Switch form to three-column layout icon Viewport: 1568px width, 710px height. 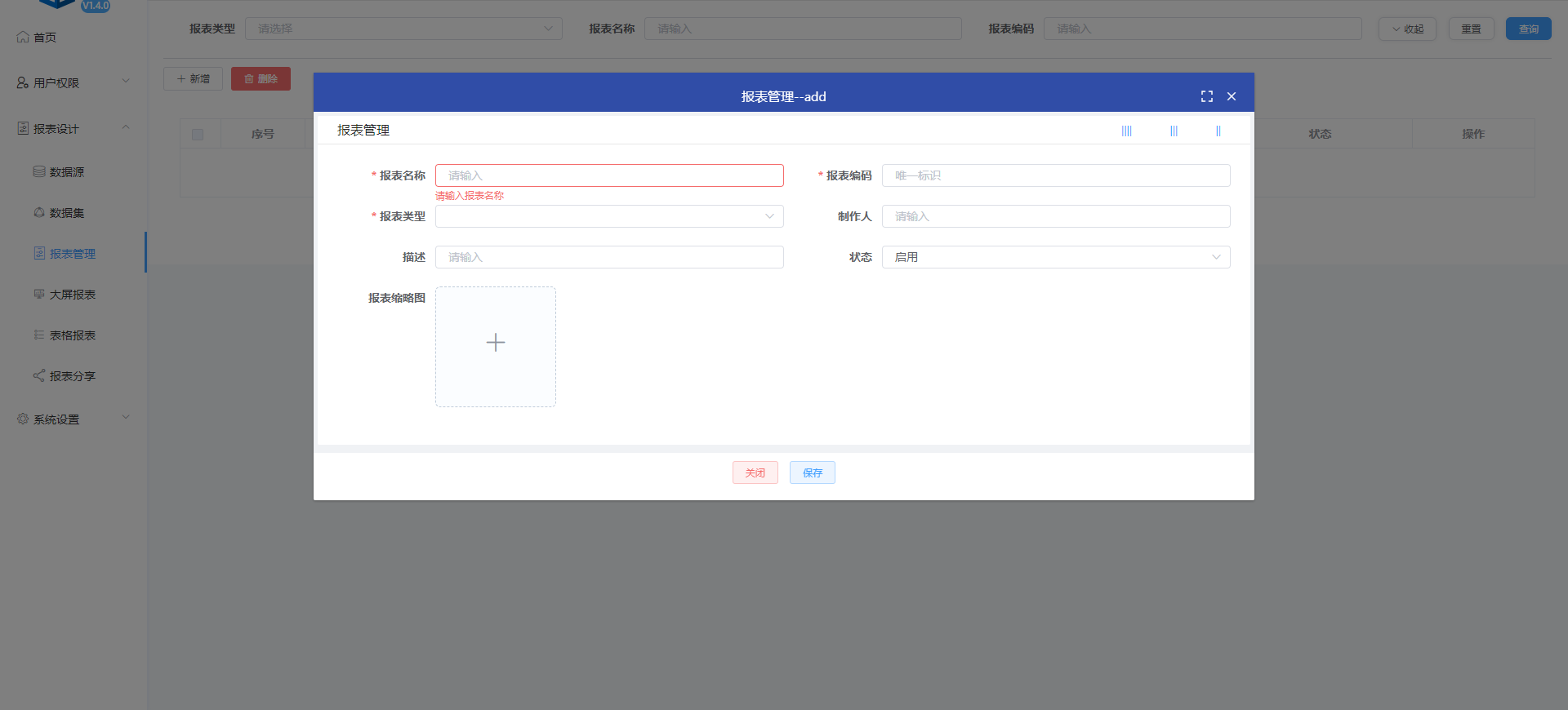tap(1174, 131)
